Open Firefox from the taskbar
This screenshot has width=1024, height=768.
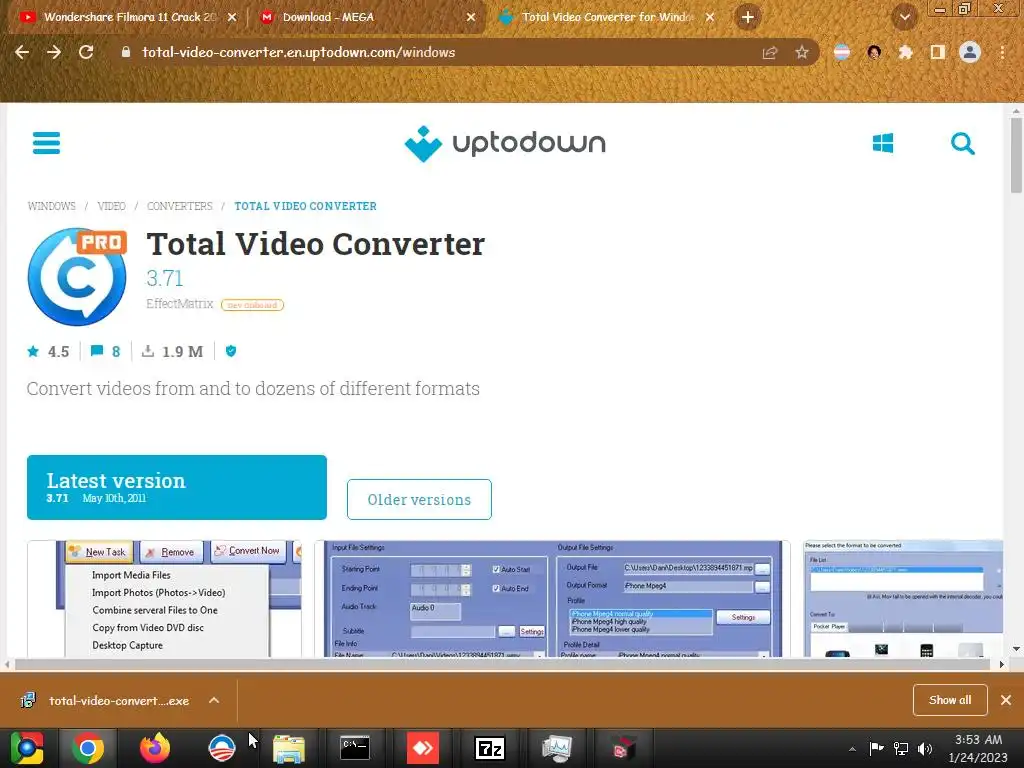pos(155,748)
